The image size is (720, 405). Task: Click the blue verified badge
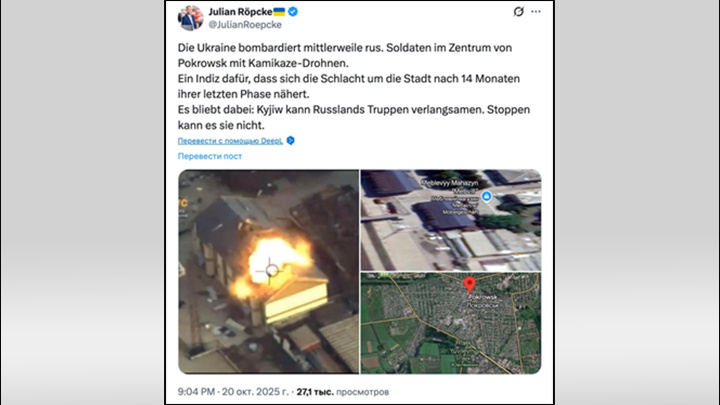(x=293, y=12)
